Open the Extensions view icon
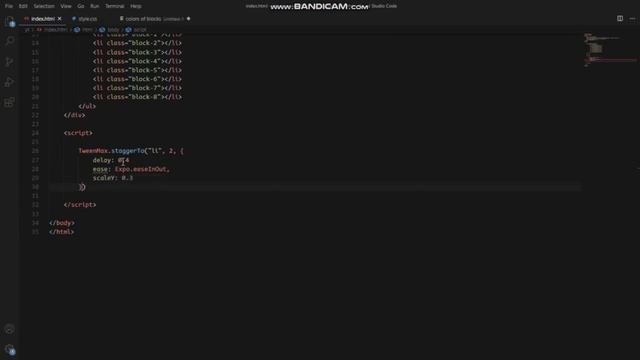Image resolution: width=640 pixels, height=360 pixels. [x=10, y=102]
